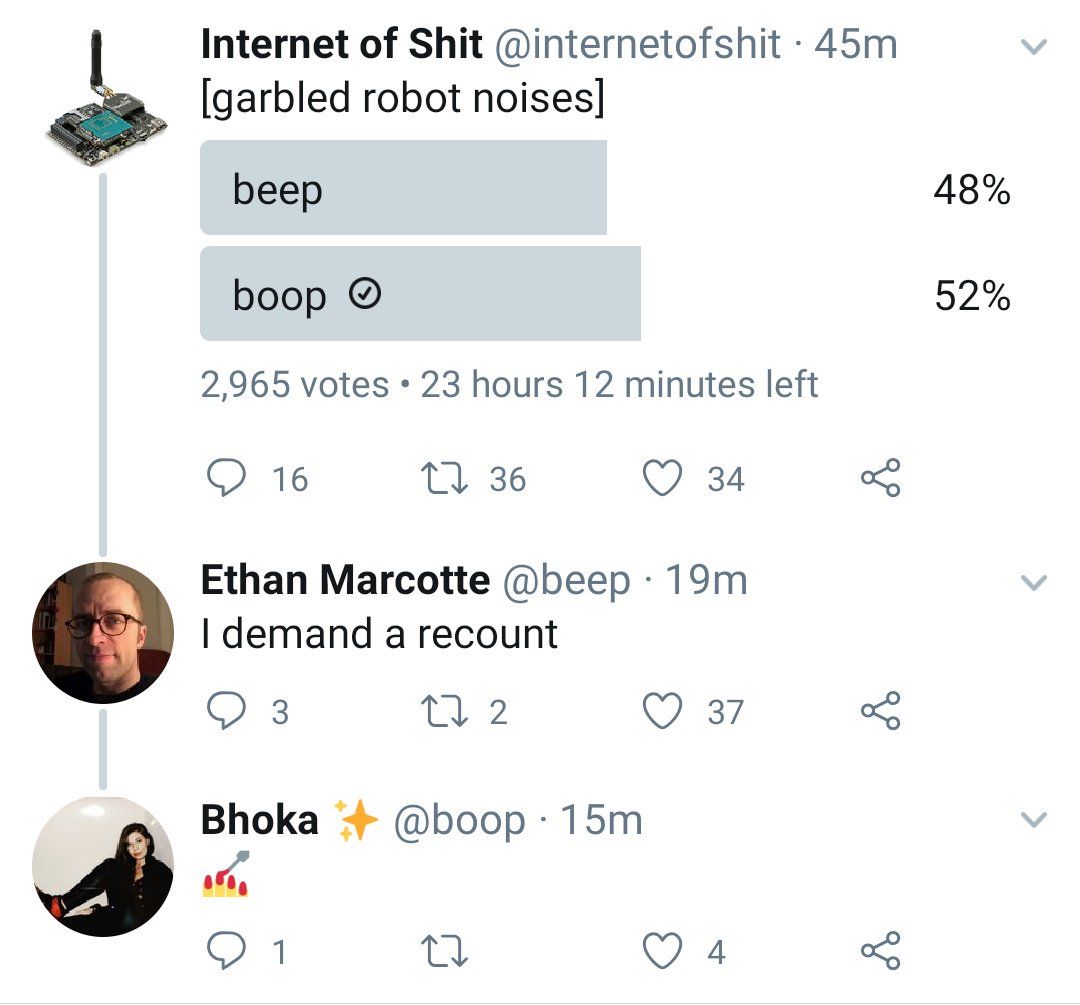Screen dimensions: 1080x1005
Task: Reply to Bhoka's tweet
Action: tap(227, 951)
